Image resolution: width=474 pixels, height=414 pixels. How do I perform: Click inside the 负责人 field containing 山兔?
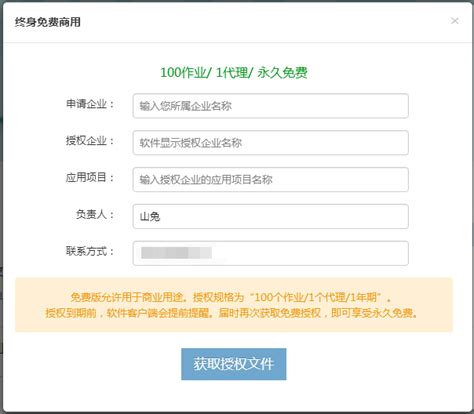click(x=271, y=216)
